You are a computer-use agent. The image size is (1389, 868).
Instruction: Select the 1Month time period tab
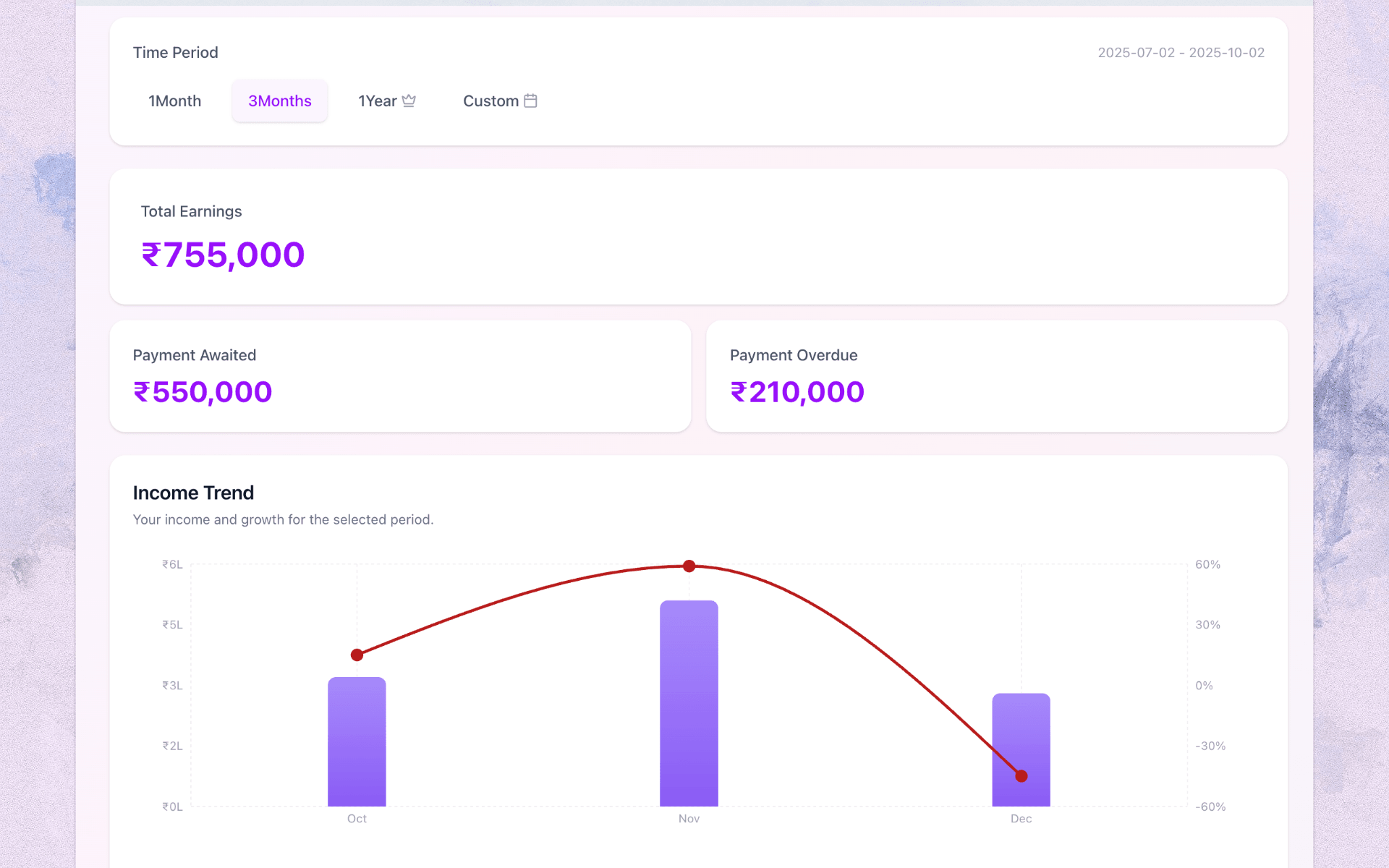[x=174, y=101]
